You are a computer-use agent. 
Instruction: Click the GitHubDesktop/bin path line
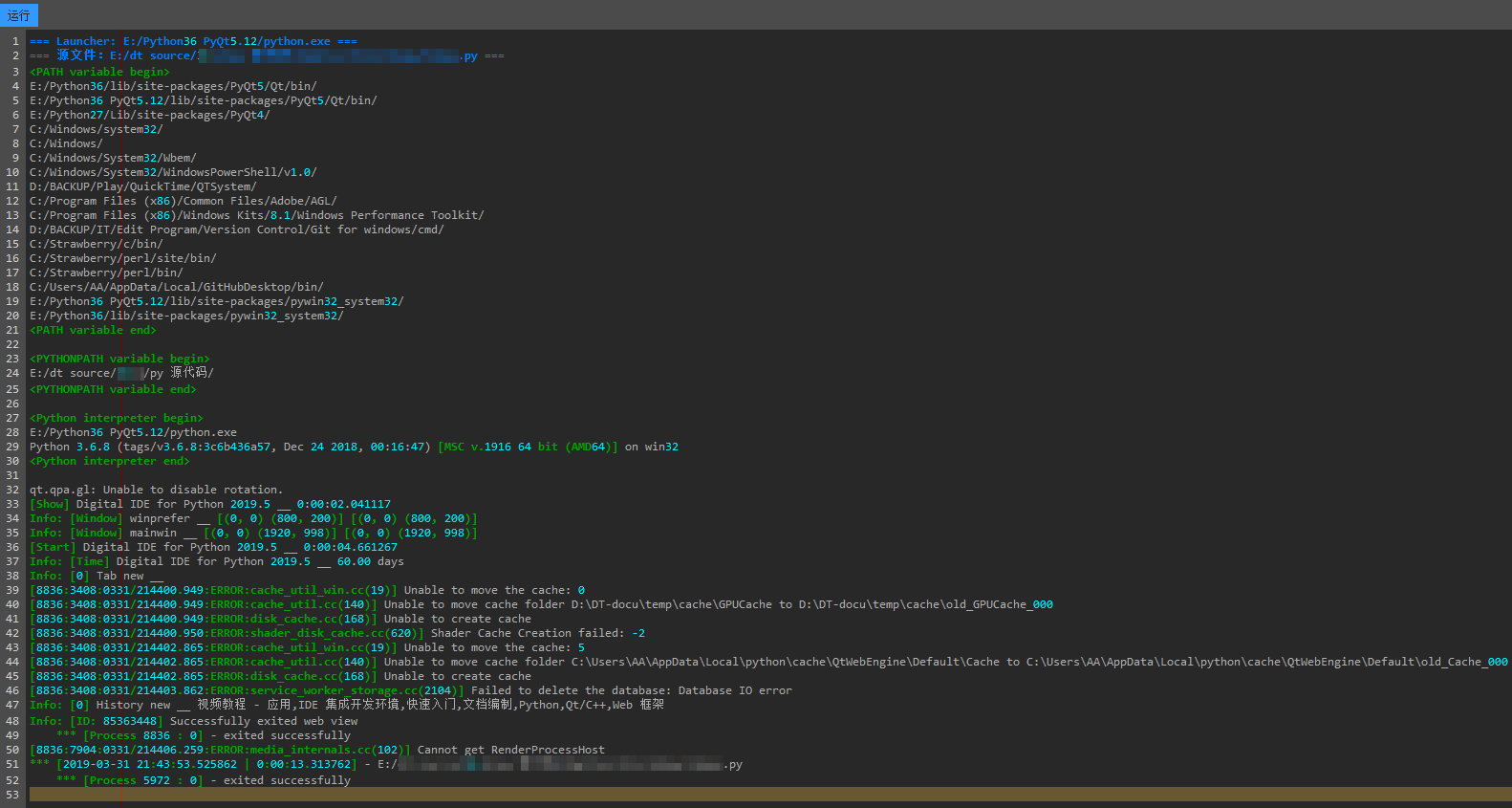tap(177, 287)
